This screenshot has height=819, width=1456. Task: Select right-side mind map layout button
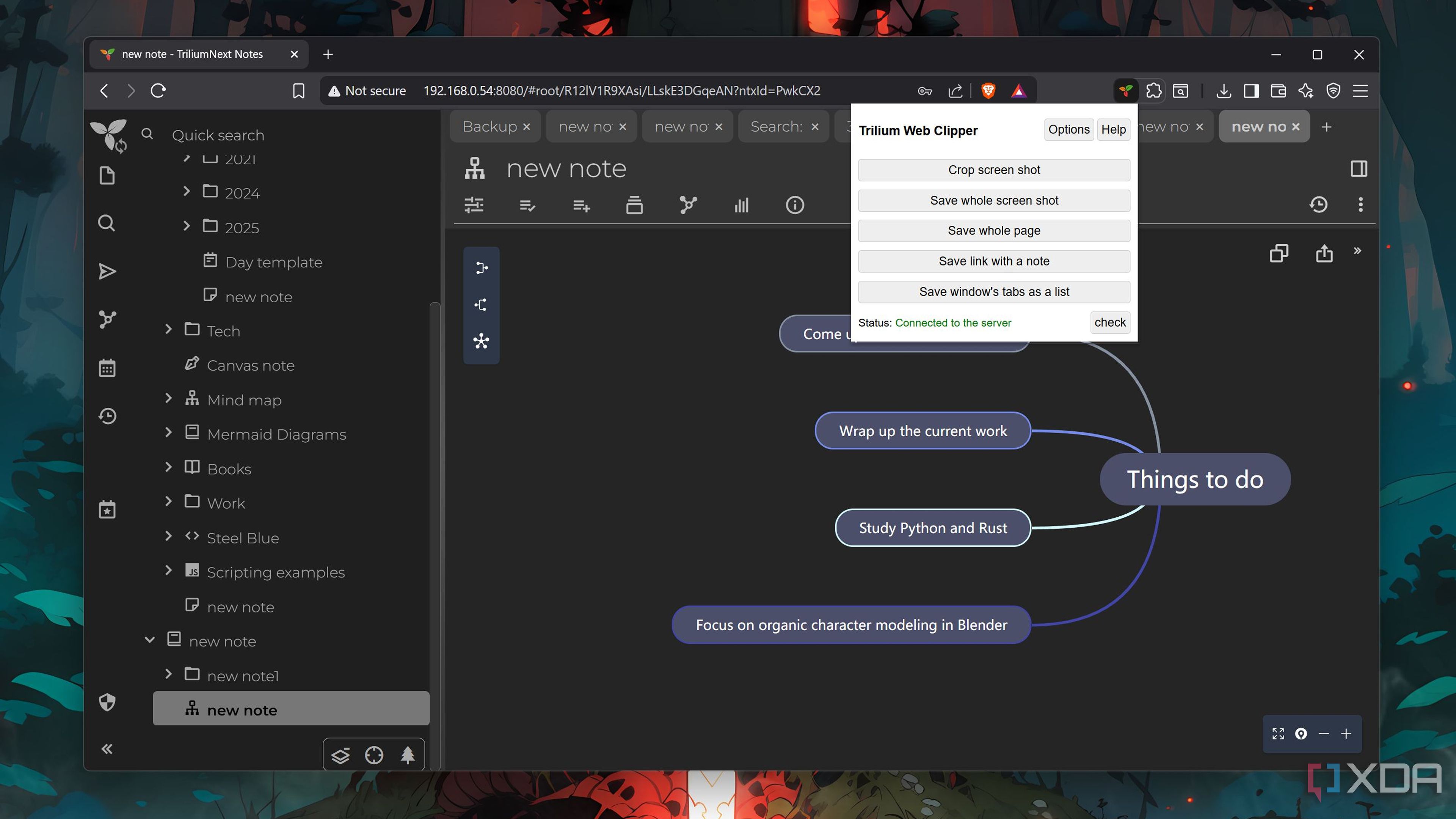point(481,267)
